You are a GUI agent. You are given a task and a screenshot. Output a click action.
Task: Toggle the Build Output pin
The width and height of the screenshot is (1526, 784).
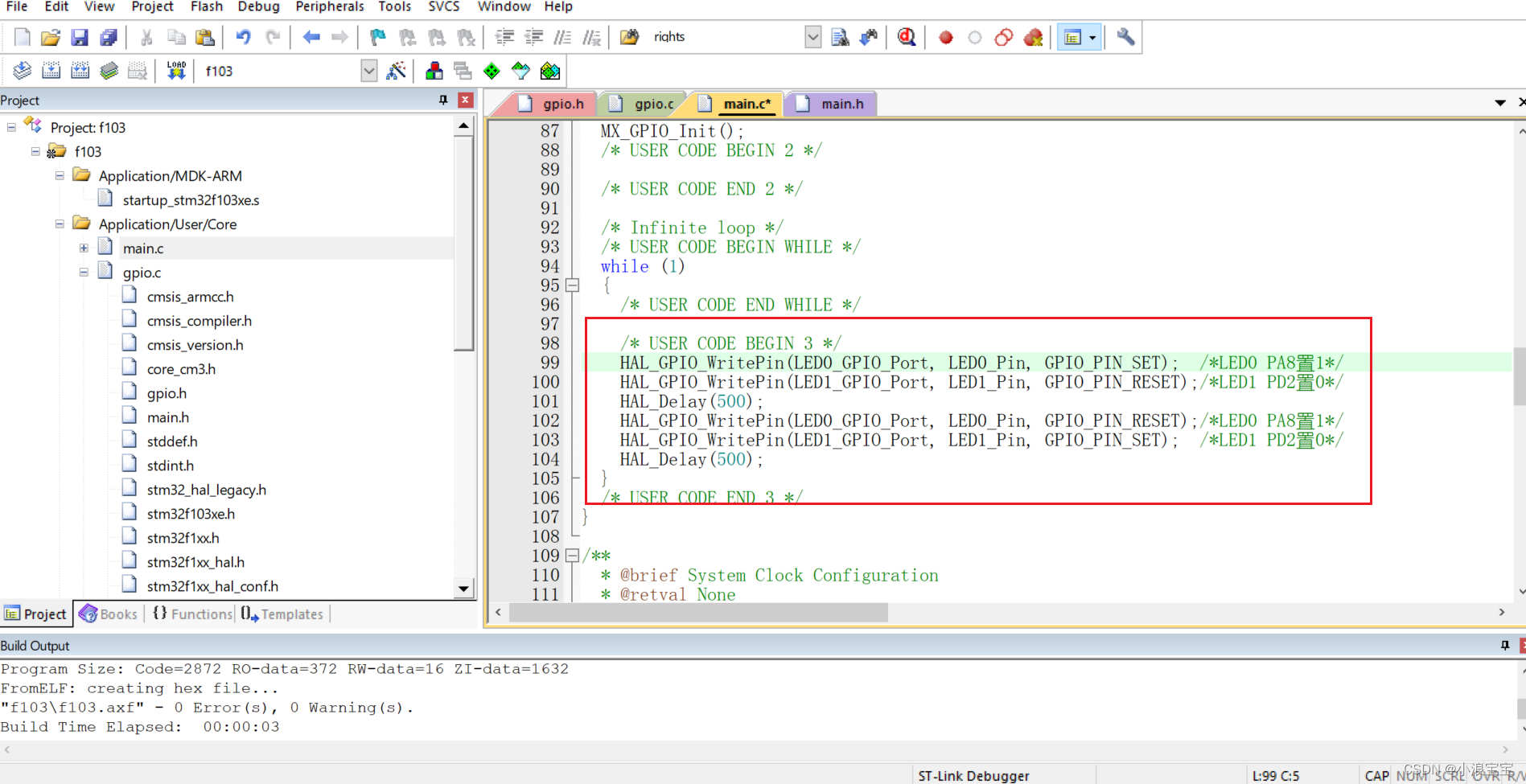tap(1505, 645)
